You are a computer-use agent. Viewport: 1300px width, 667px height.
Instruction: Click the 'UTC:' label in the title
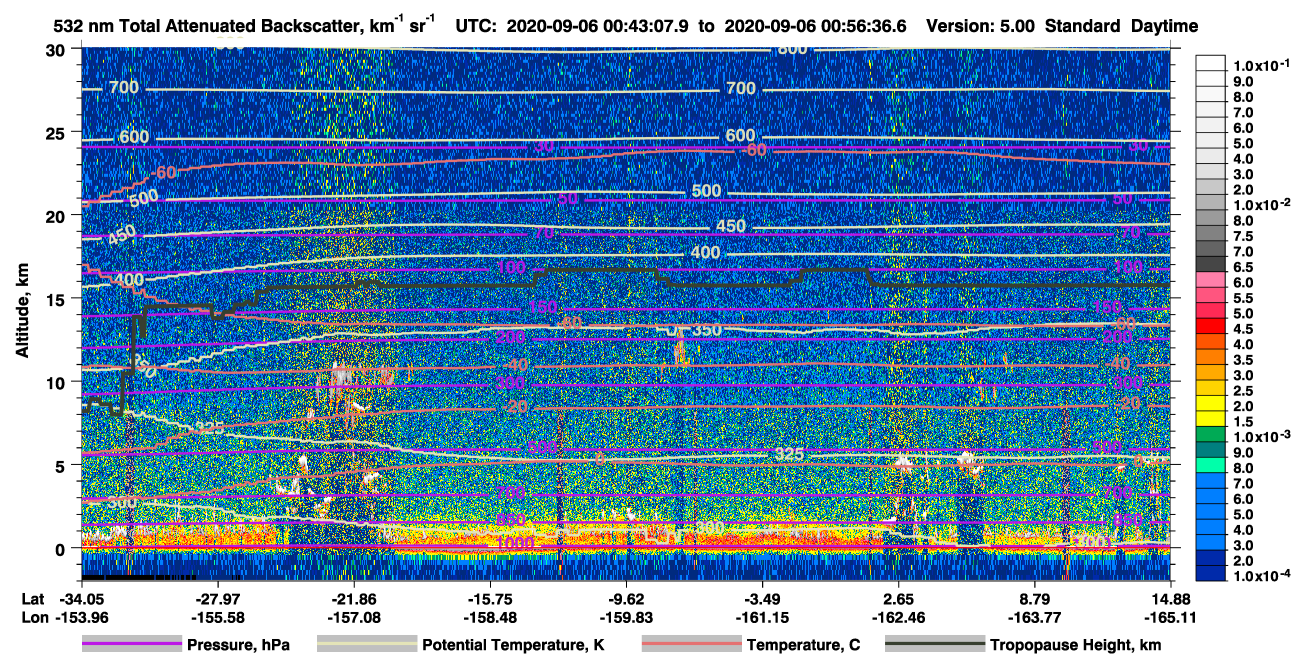pyautogui.click(x=475, y=26)
